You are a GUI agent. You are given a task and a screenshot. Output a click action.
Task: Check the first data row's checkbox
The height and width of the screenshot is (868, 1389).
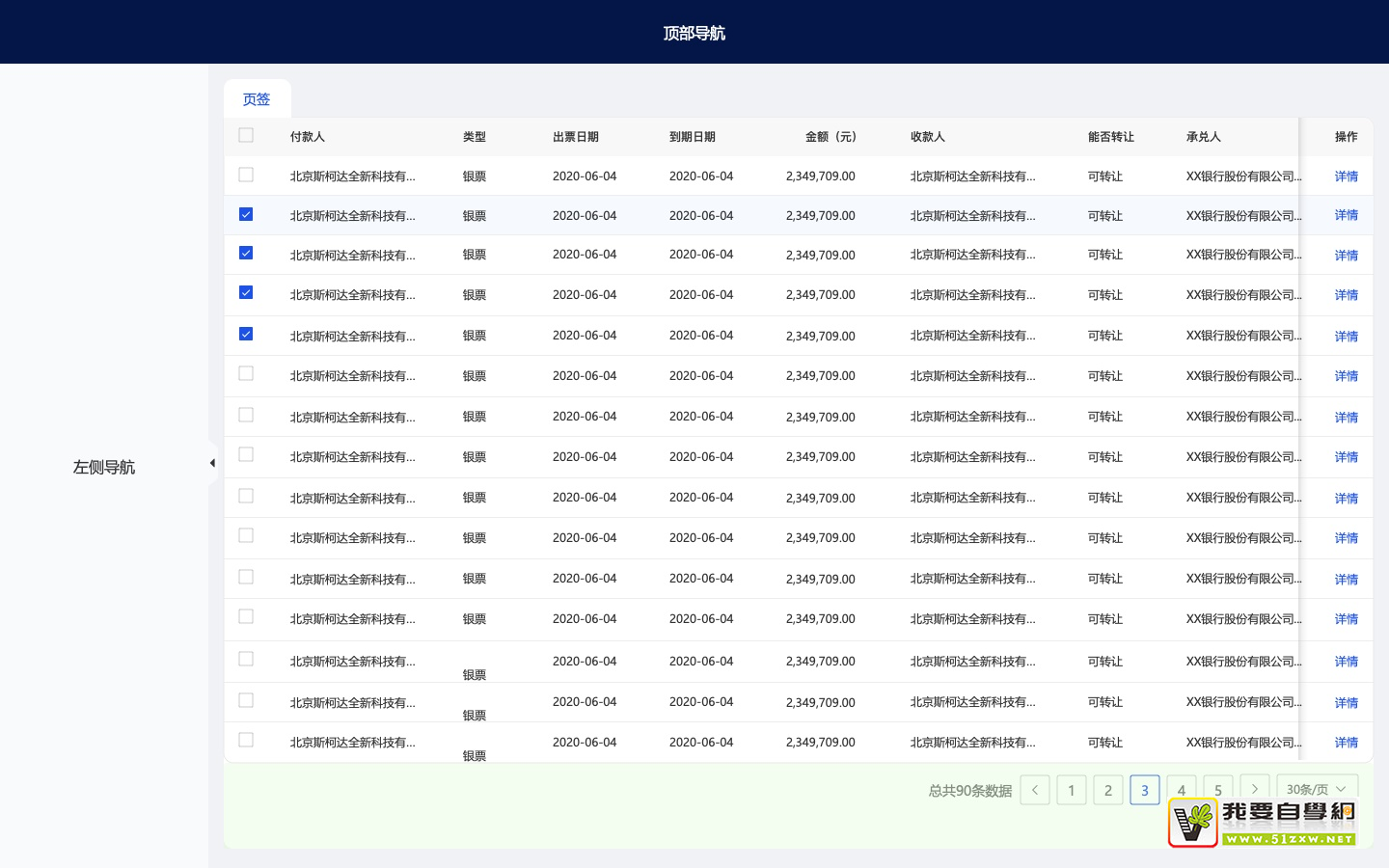[246, 175]
